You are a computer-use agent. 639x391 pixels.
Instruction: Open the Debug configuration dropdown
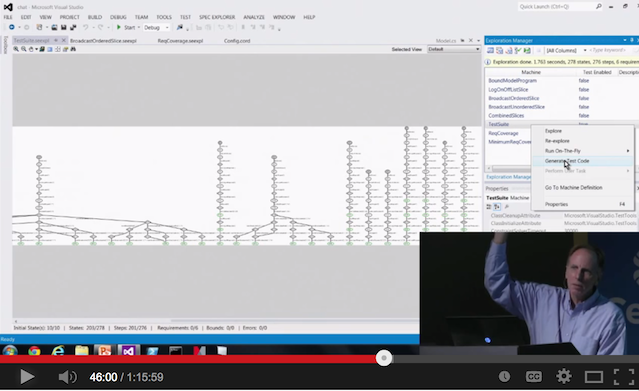[156, 28]
